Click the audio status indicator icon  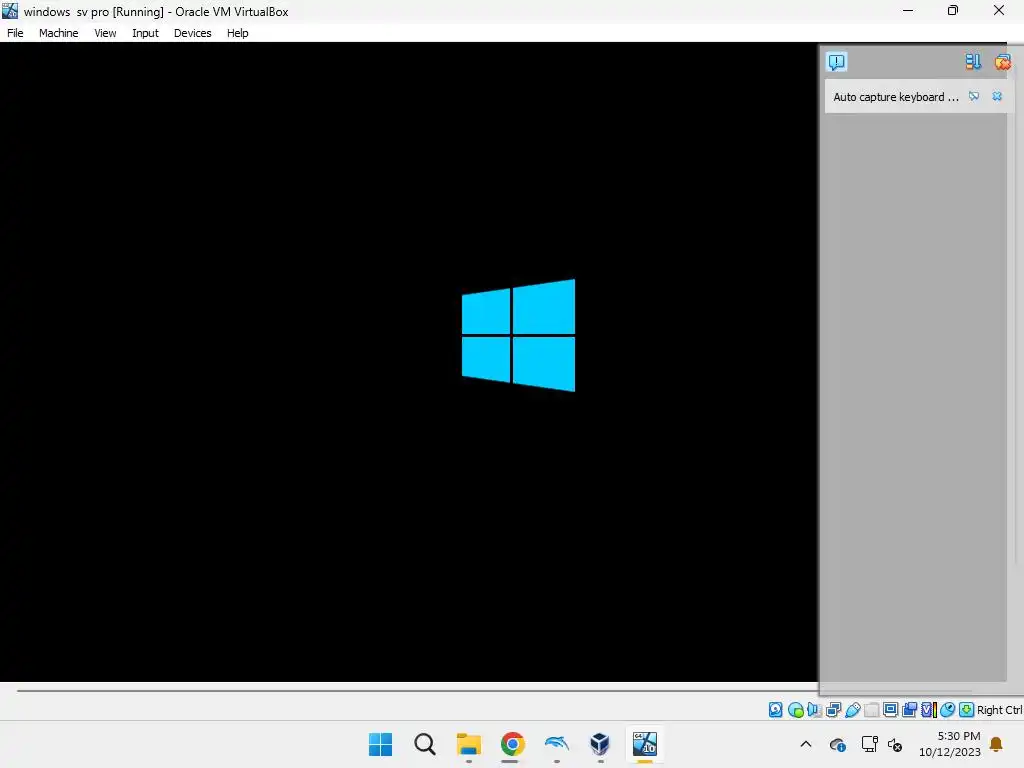(814, 710)
